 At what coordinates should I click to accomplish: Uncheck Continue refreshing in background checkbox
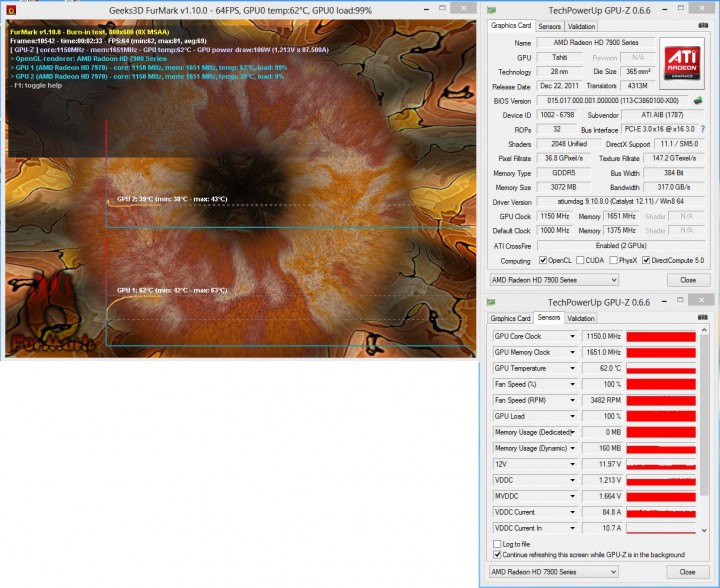point(497,554)
